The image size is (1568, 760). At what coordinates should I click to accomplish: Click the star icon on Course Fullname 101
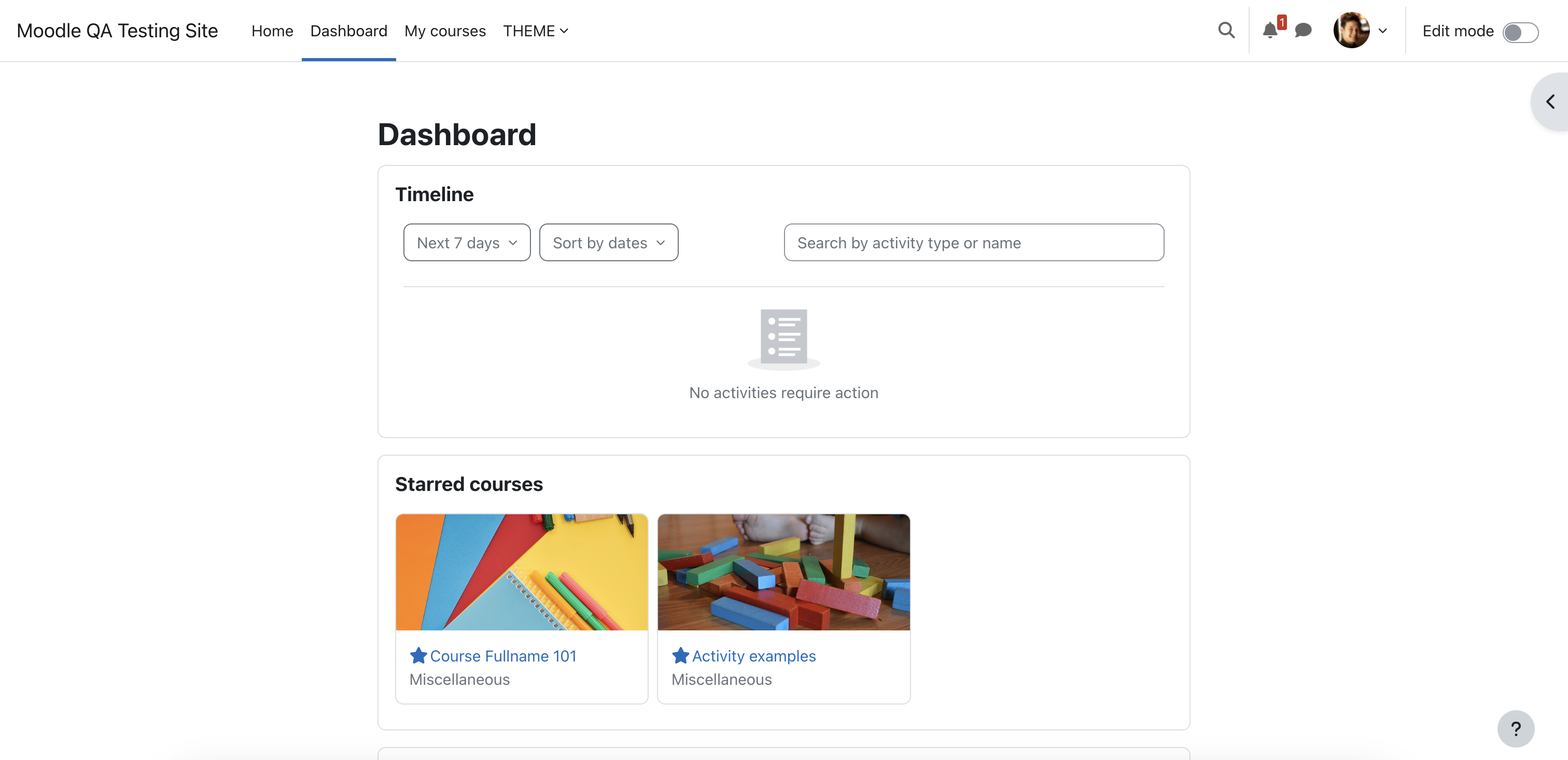(x=418, y=655)
